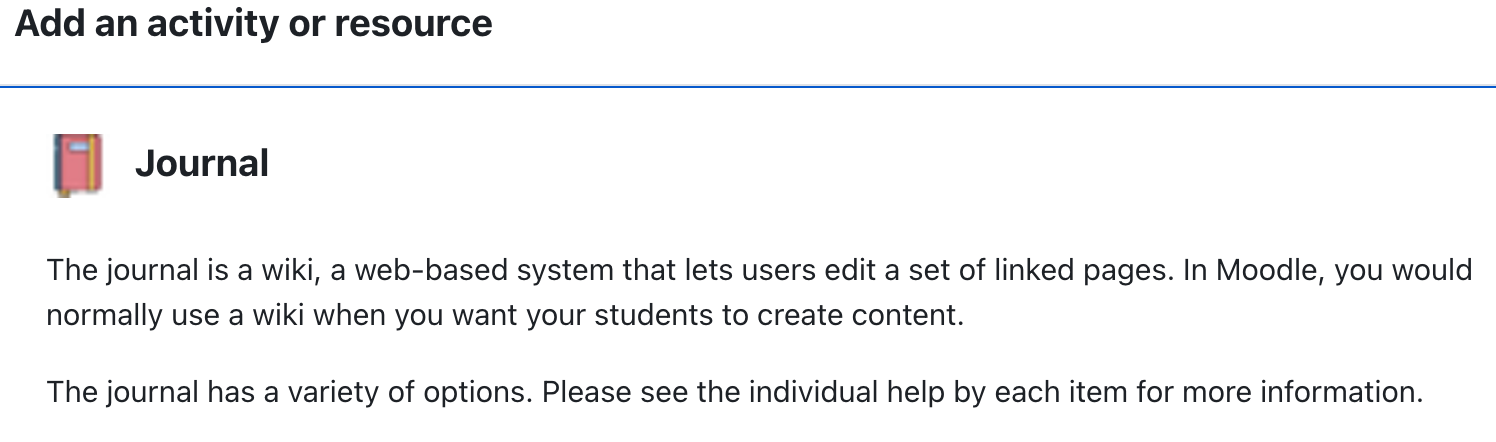Click the 'Add an activity or resource' heading

tap(254, 23)
